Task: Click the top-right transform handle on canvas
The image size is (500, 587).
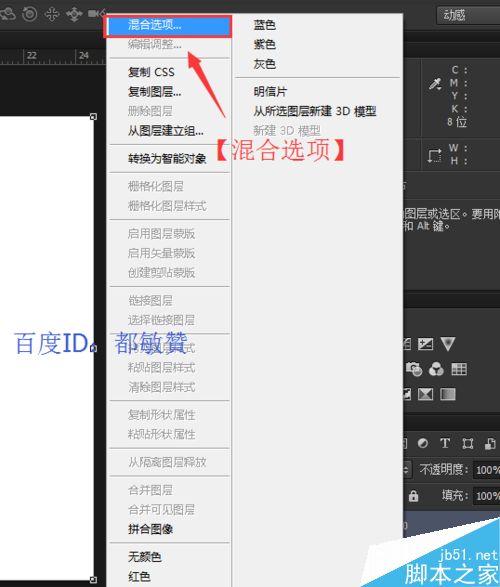Action: [x=94, y=117]
